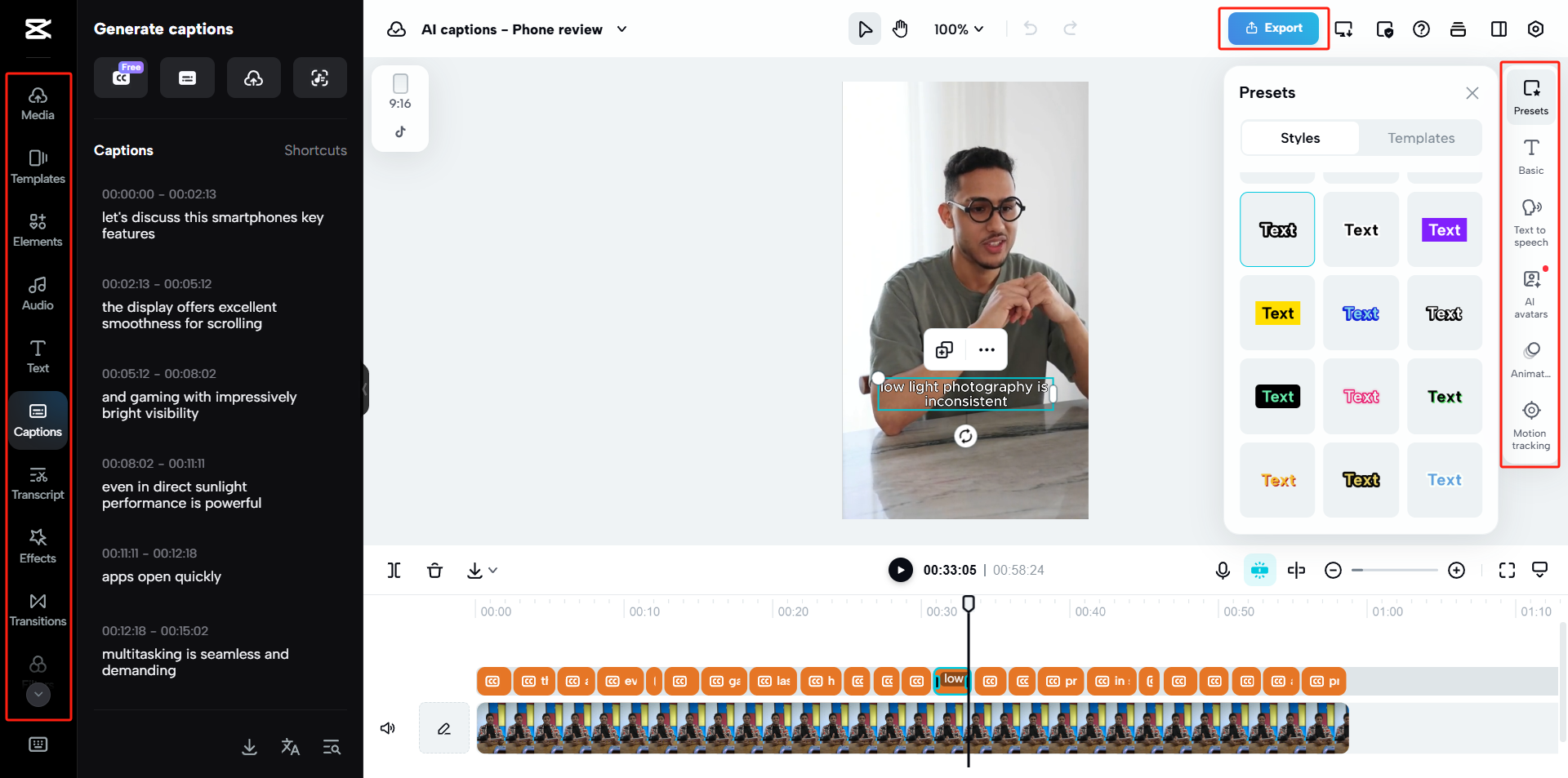This screenshot has width=1568, height=778.
Task: Click the split-align icon next to snapping
Action: 1296,570
